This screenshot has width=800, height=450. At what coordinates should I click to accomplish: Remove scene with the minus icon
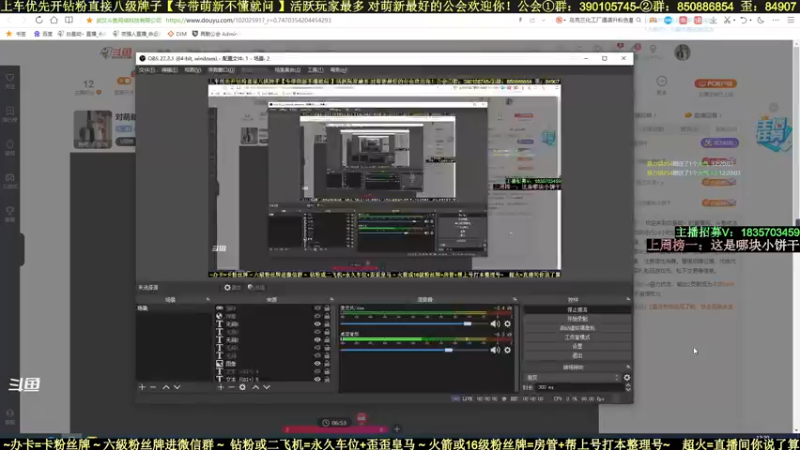153,387
